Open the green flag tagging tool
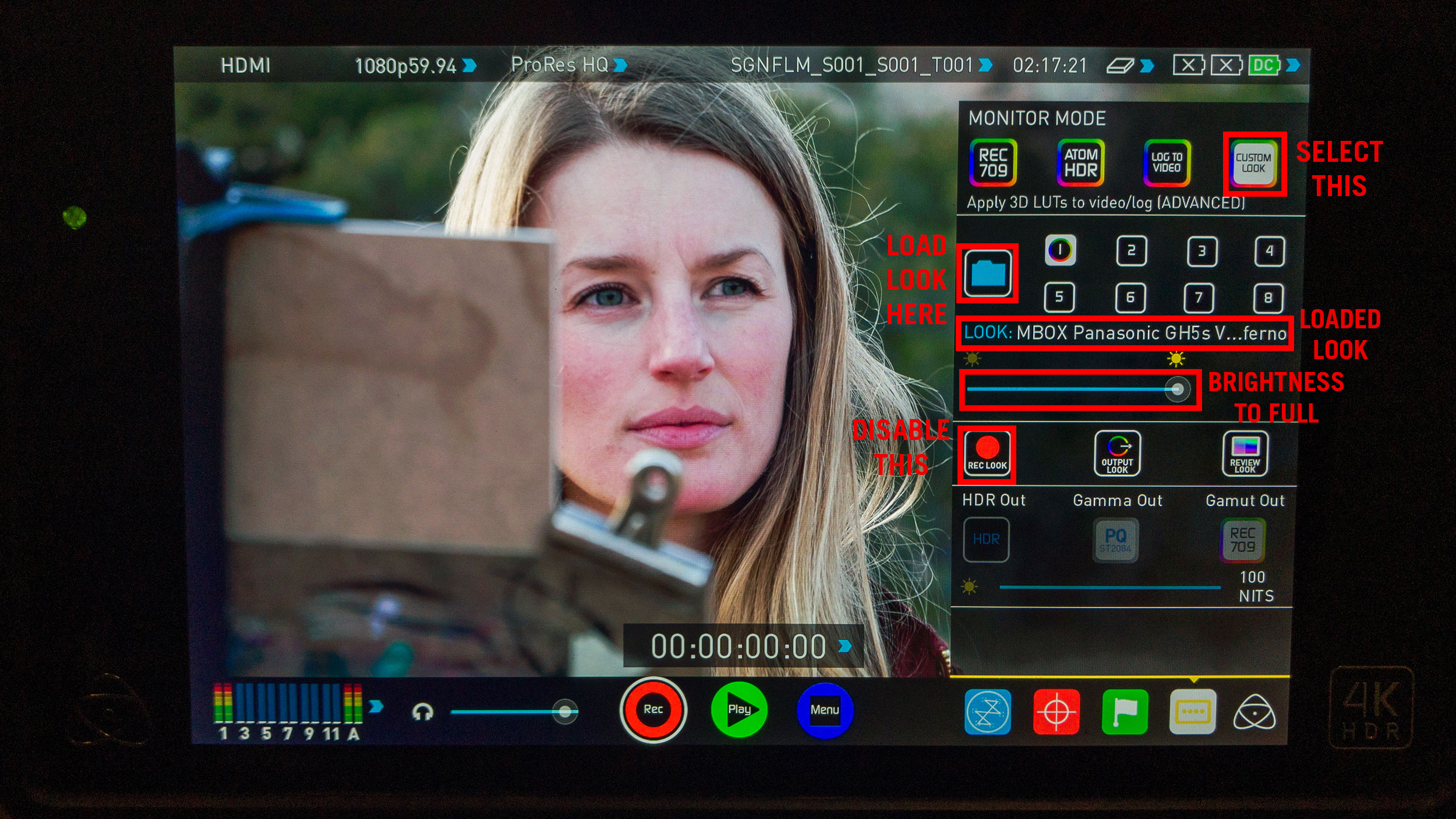This screenshot has height=819, width=1456. point(1125,712)
